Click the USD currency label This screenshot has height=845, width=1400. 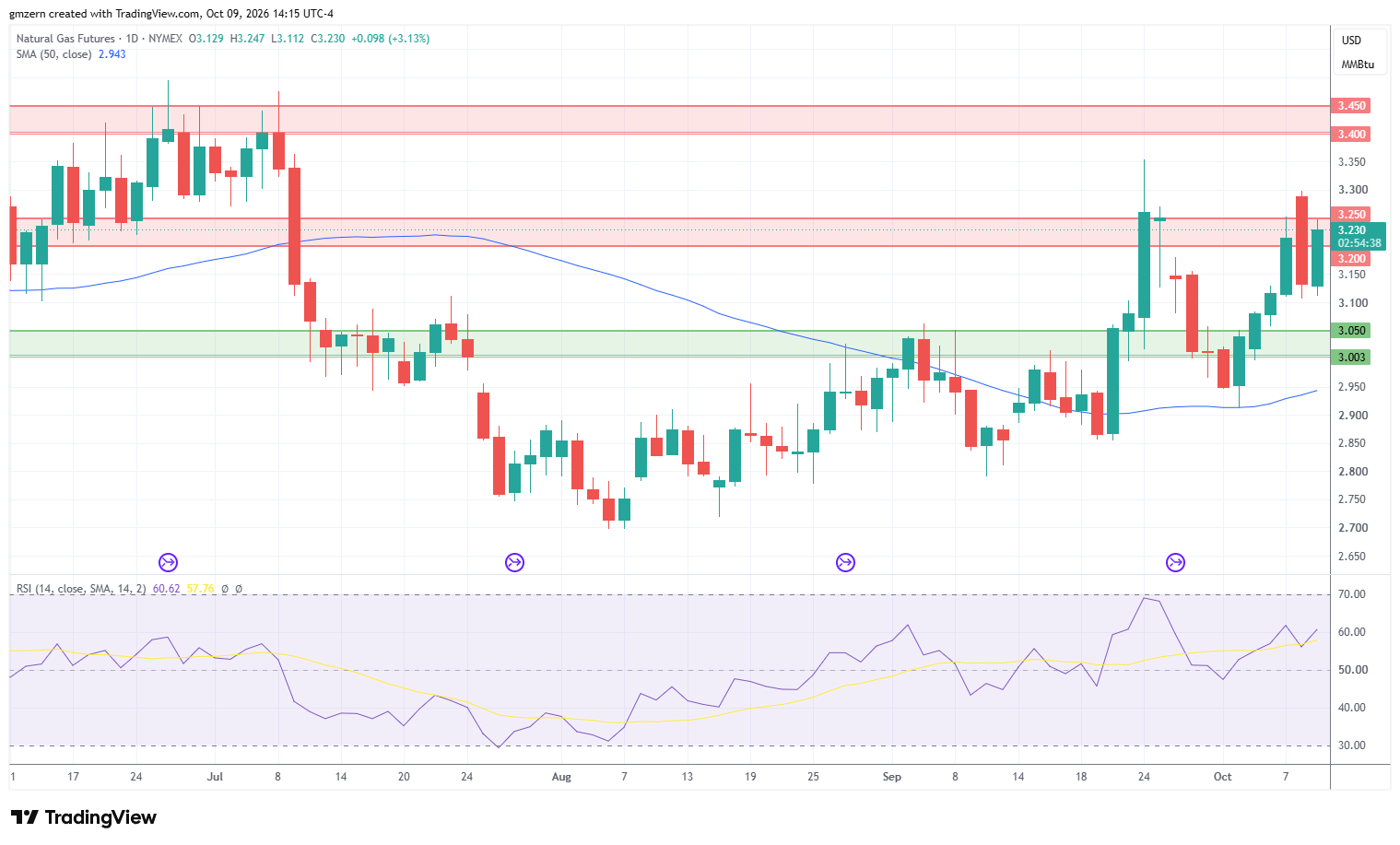coord(1351,41)
